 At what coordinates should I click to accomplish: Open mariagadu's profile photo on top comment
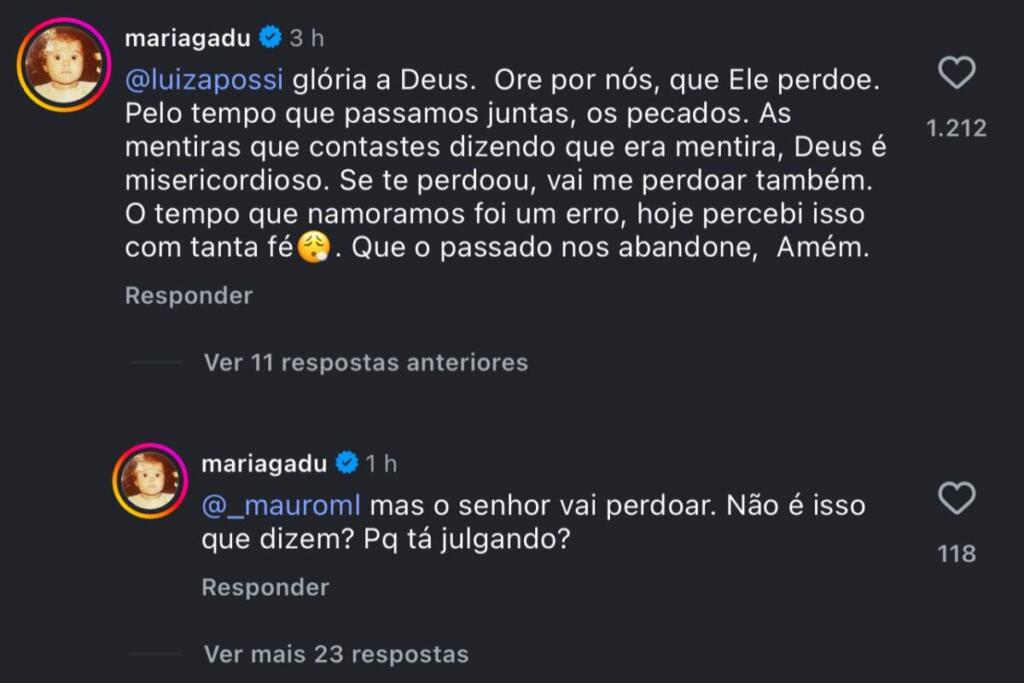[x=64, y=66]
